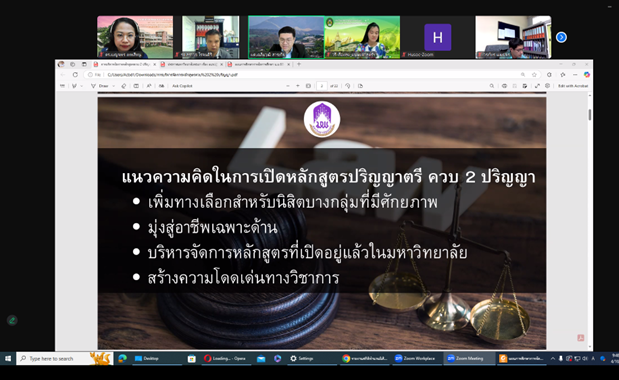Viewport: 619px width, 380px height.
Task: Open the favorites list icon
Action: tap(563, 75)
